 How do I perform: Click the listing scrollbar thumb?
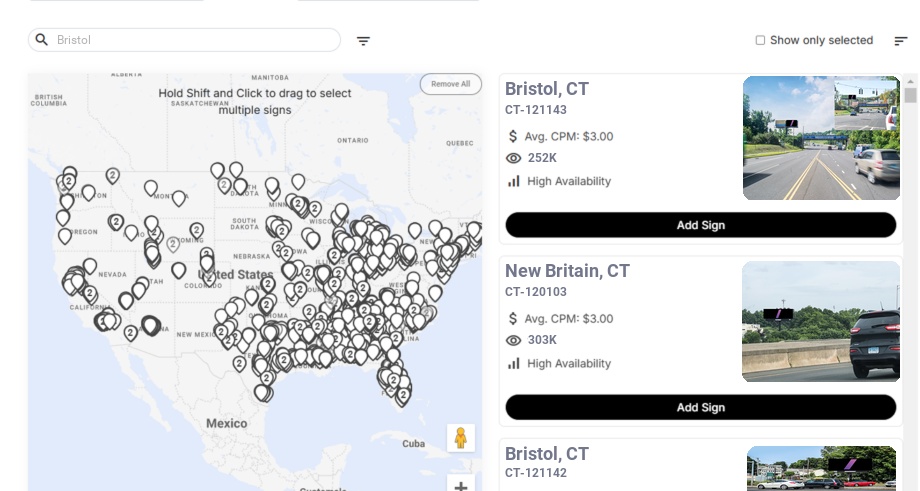click(x=910, y=95)
